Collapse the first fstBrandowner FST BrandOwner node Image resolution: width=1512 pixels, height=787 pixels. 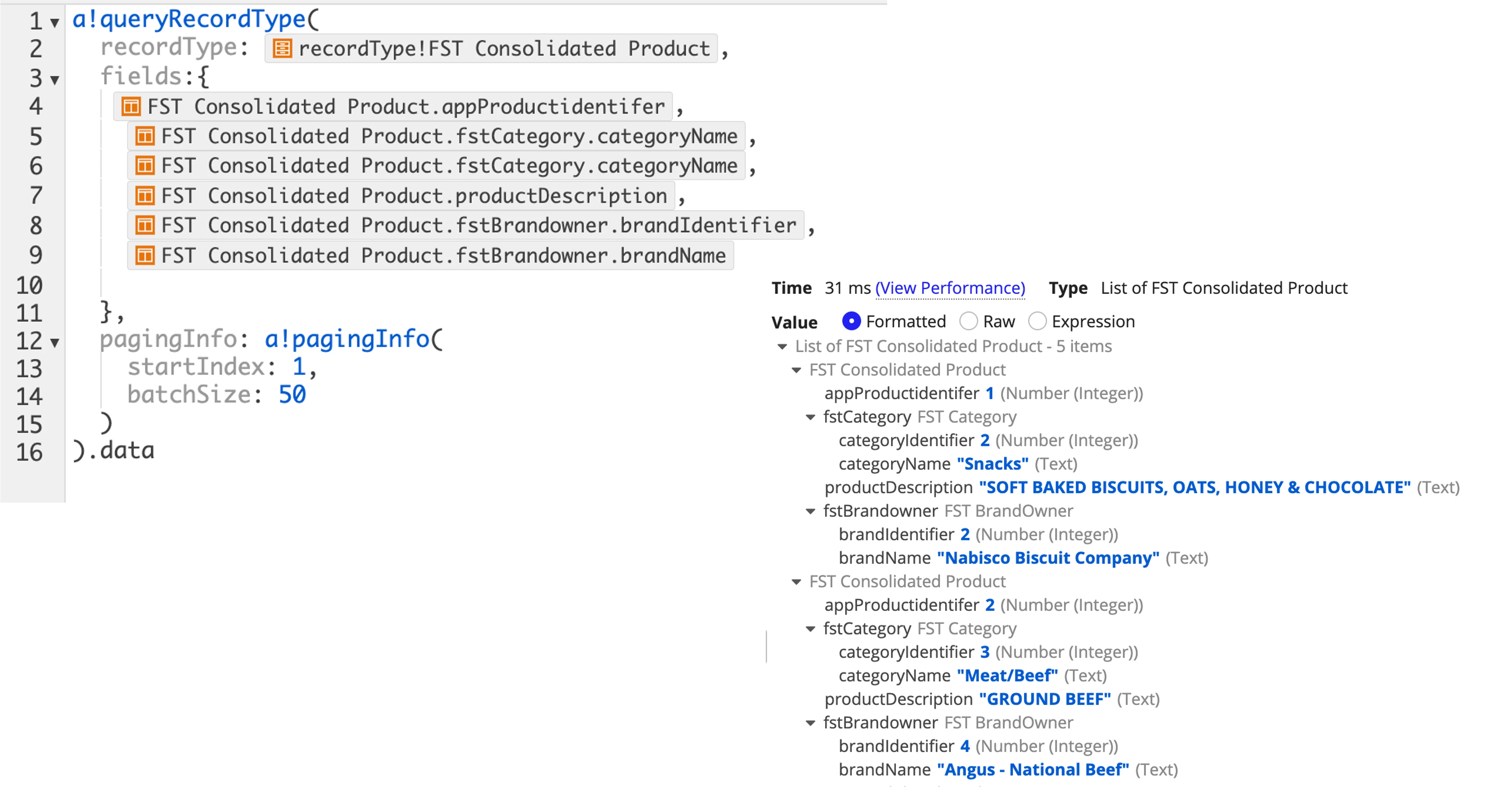coord(810,511)
